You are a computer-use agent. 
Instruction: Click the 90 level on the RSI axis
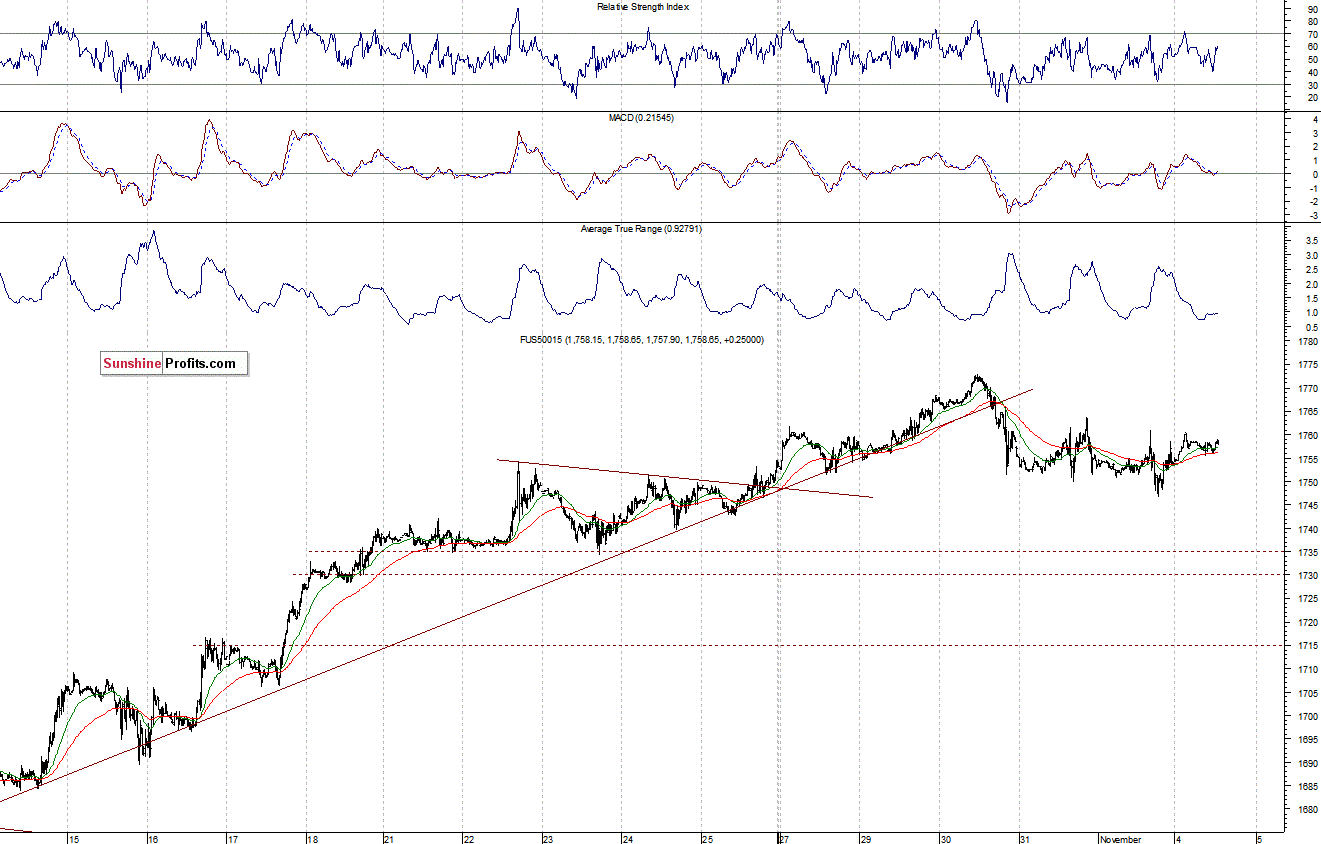(x=1312, y=9)
